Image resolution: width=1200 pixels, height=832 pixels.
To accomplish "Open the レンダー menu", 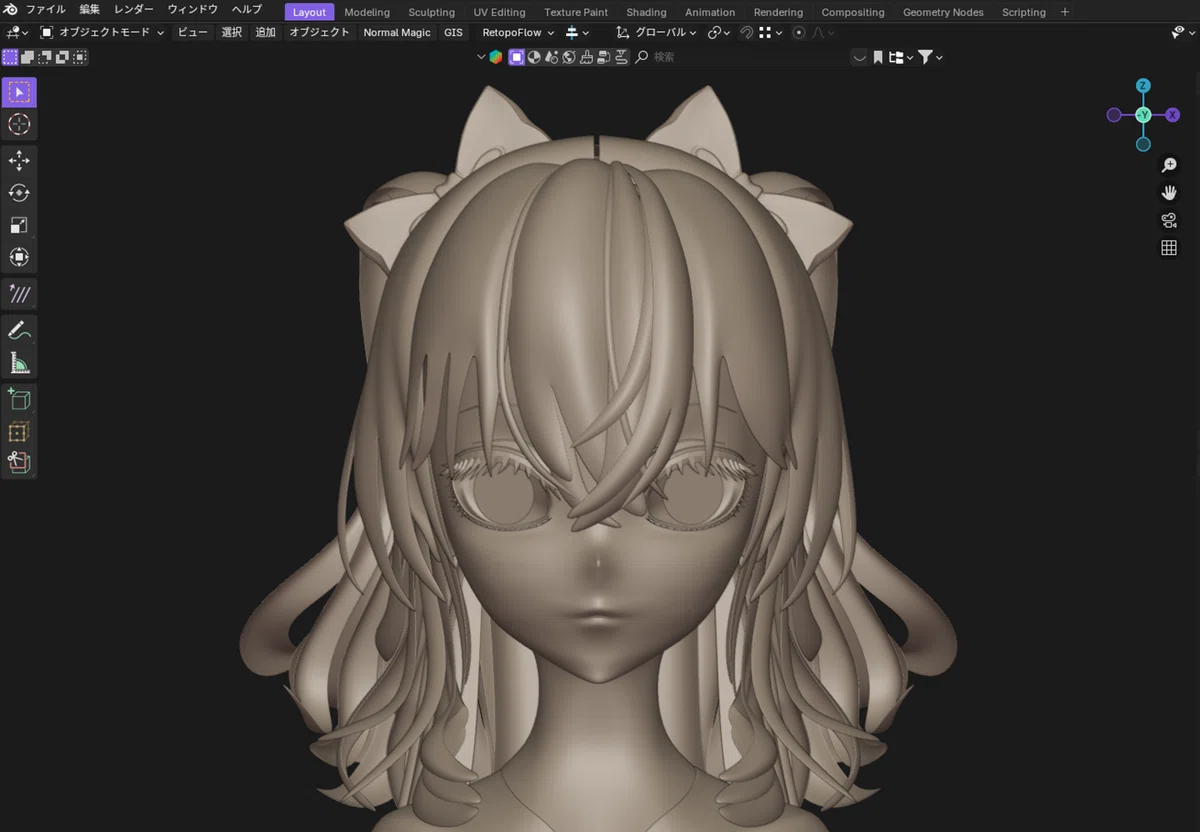I will (x=134, y=10).
